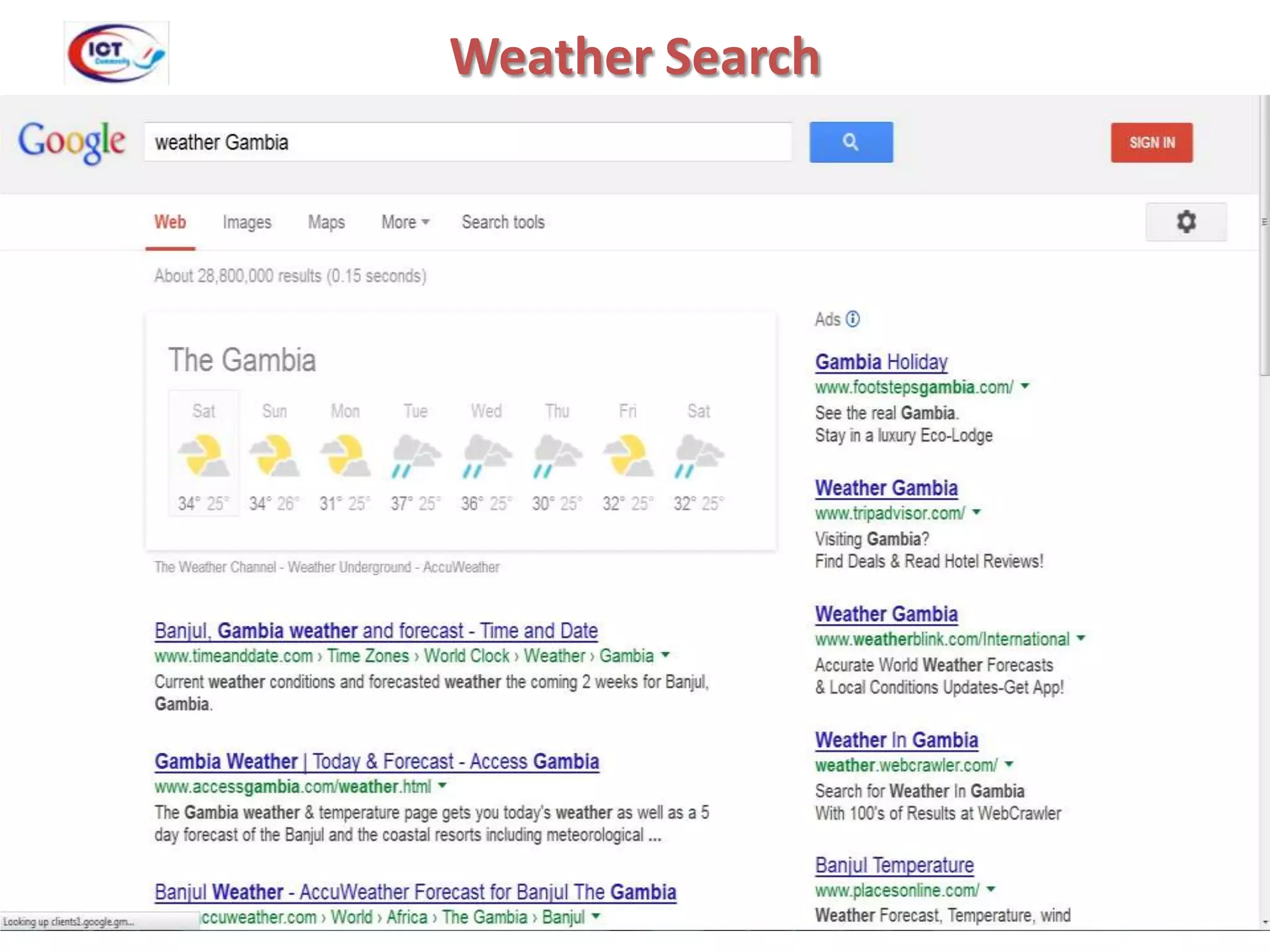Expand arrow beside www.weatherblink.com/International
Image resolution: width=1270 pixels, height=952 pixels.
(1081, 638)
